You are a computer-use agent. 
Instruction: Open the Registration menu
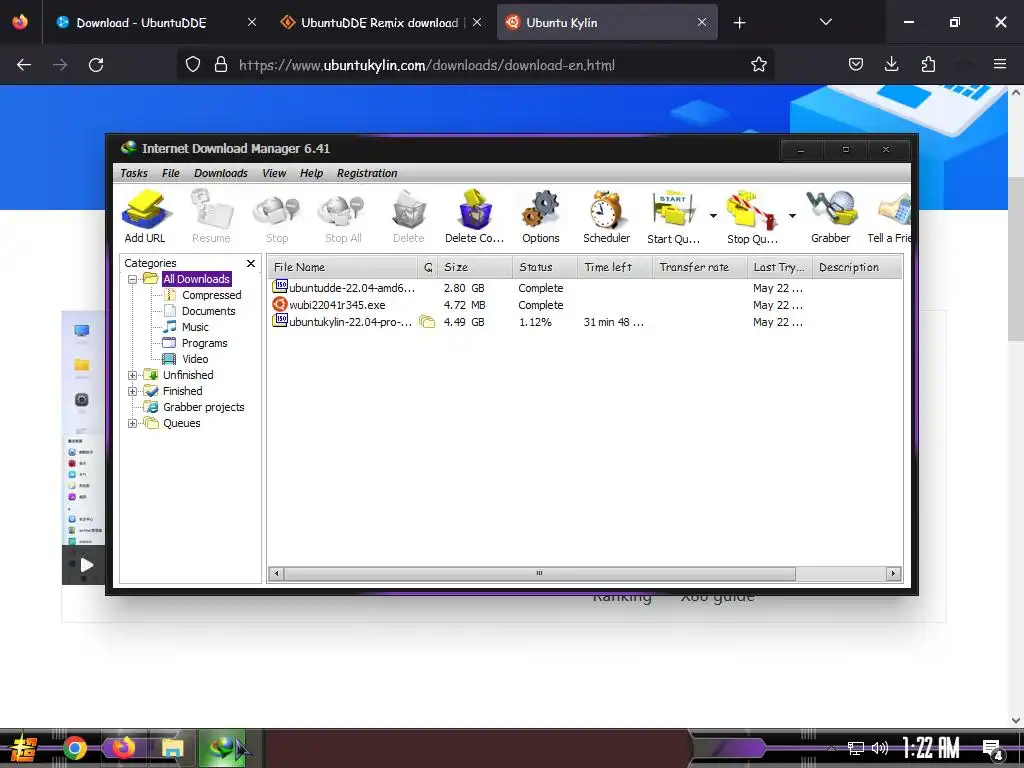(367, 173)
